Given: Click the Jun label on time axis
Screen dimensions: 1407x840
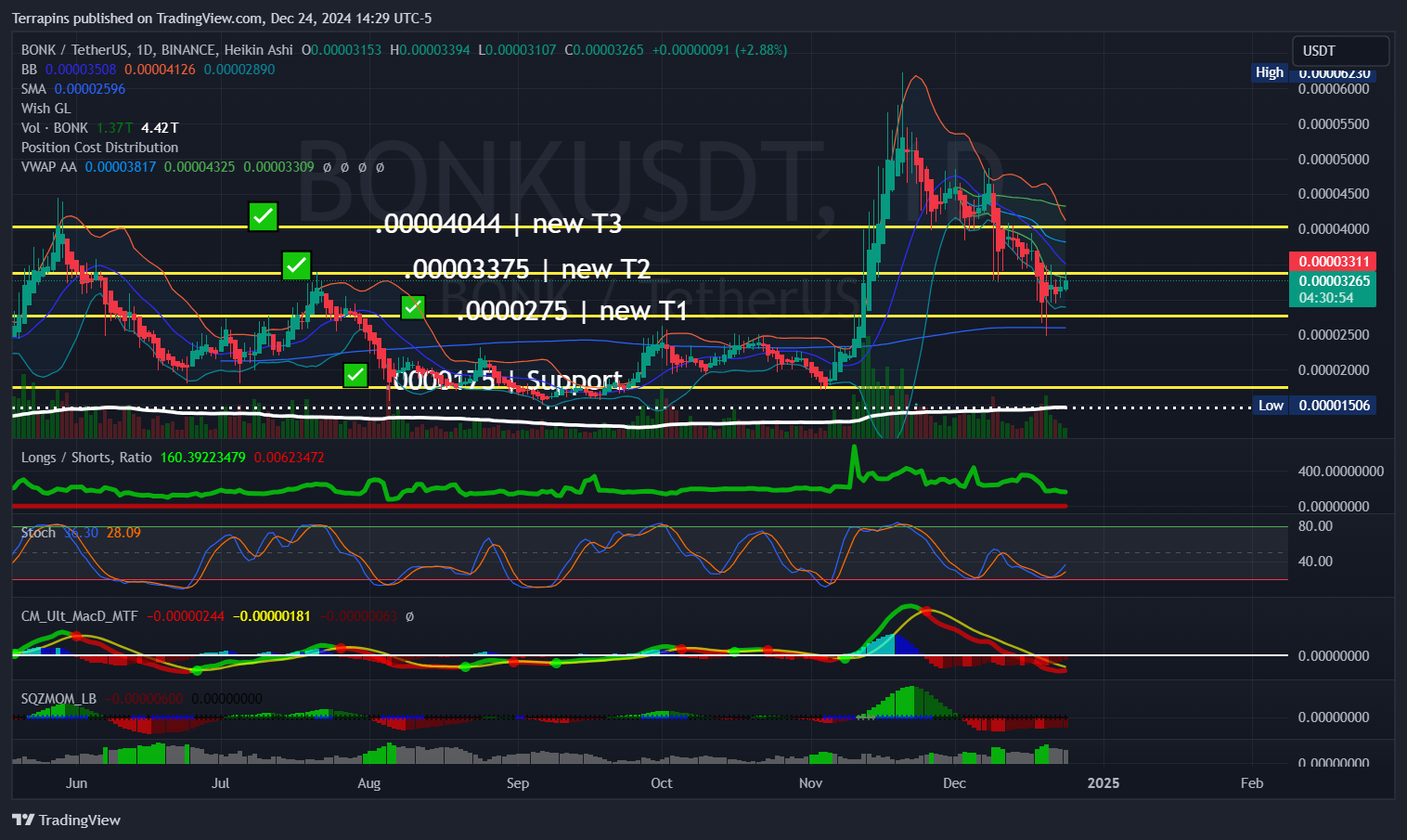Looking at the screenshot, I should point(77,783).
